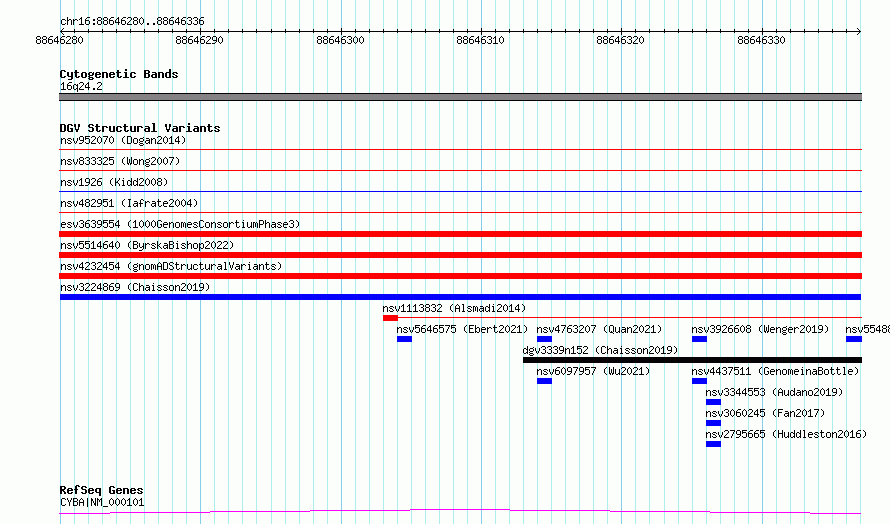Click the blue block under nsv4763207

click(x=544, y=339)
